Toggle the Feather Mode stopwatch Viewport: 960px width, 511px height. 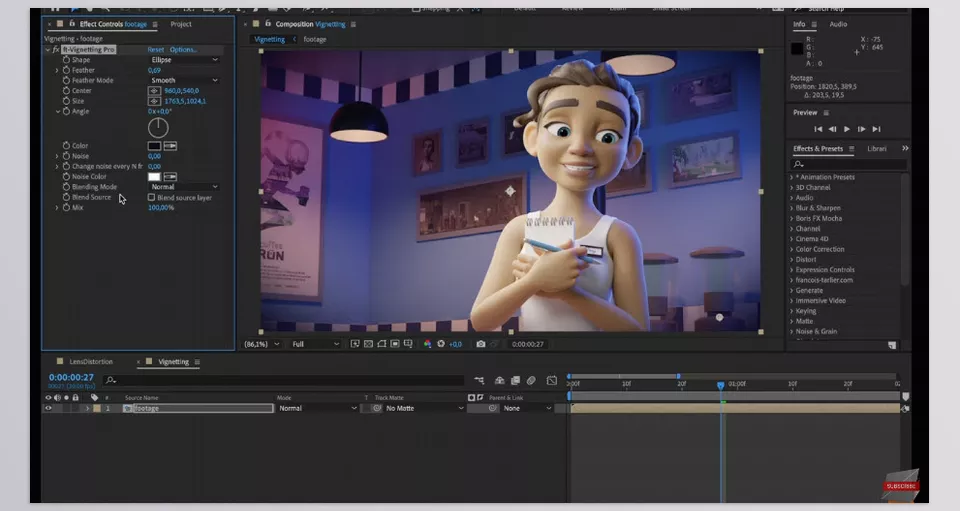(x=66, y=80)
